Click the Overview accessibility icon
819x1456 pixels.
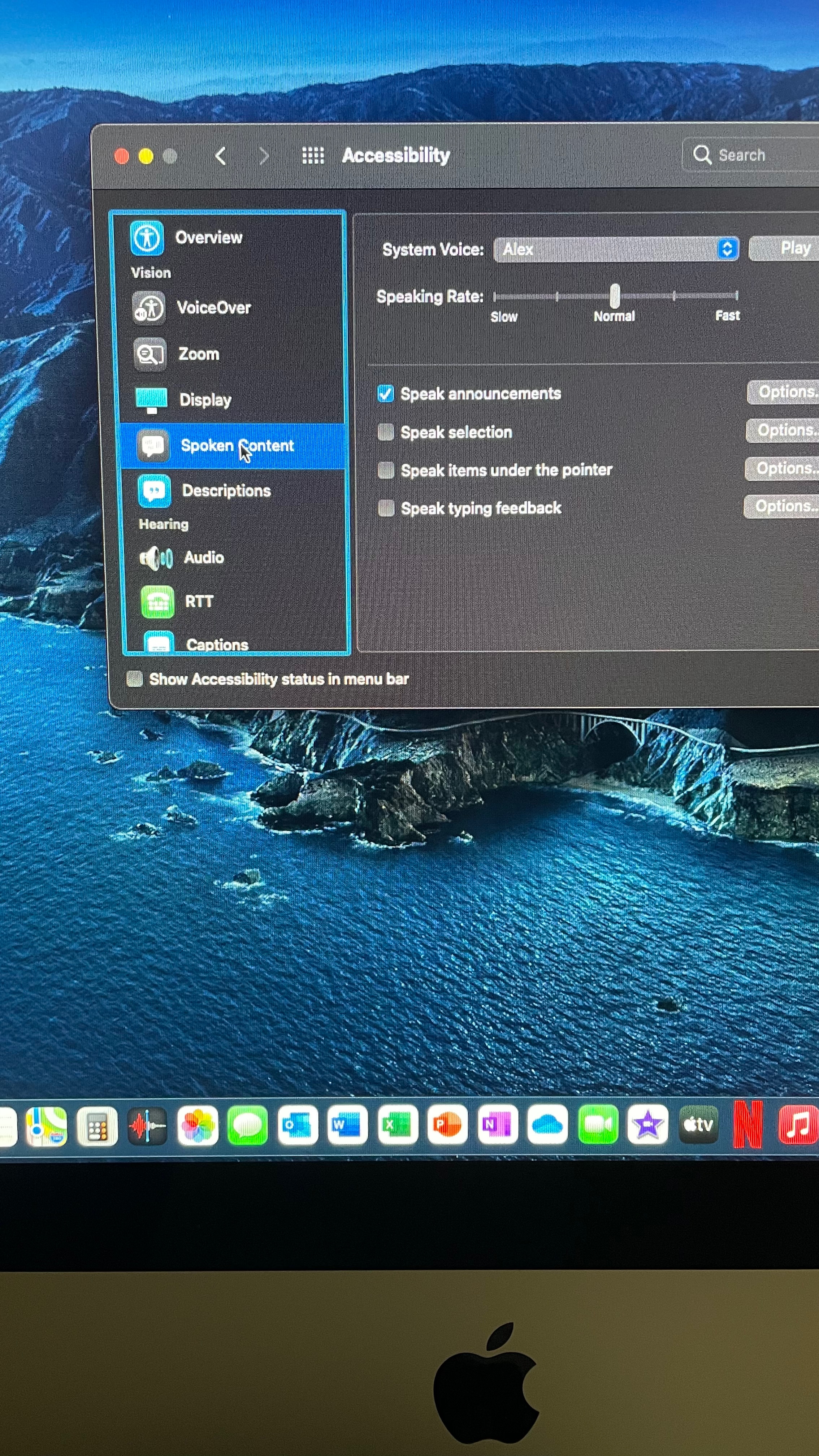coord(147,237)
